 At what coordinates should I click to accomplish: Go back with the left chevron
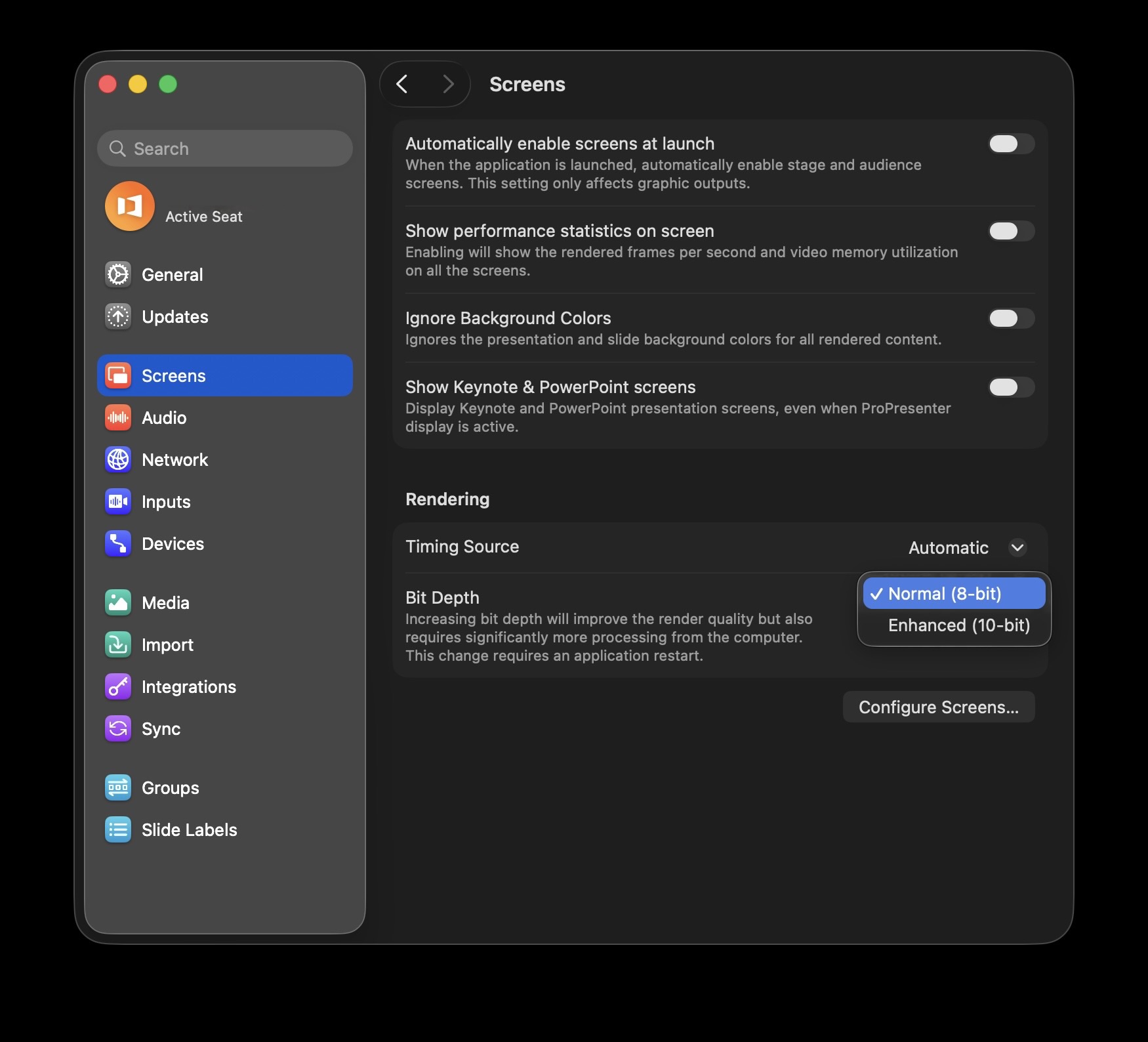click(402, 84)
